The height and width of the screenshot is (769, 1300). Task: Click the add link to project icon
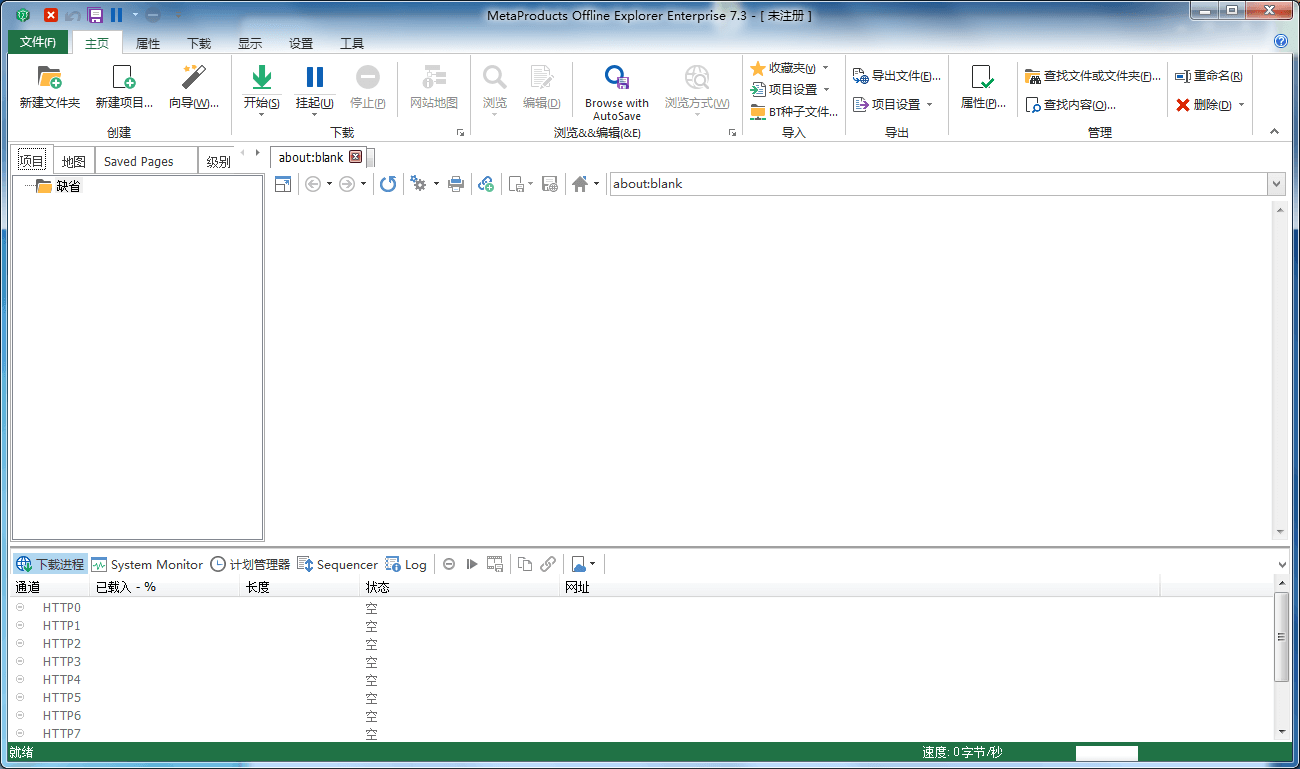point(486,184)
